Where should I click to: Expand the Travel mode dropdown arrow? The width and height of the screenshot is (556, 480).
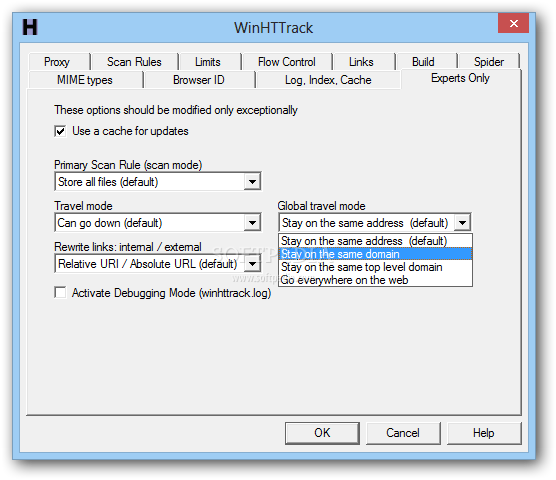pyautogui.click(x=252, y=223)
